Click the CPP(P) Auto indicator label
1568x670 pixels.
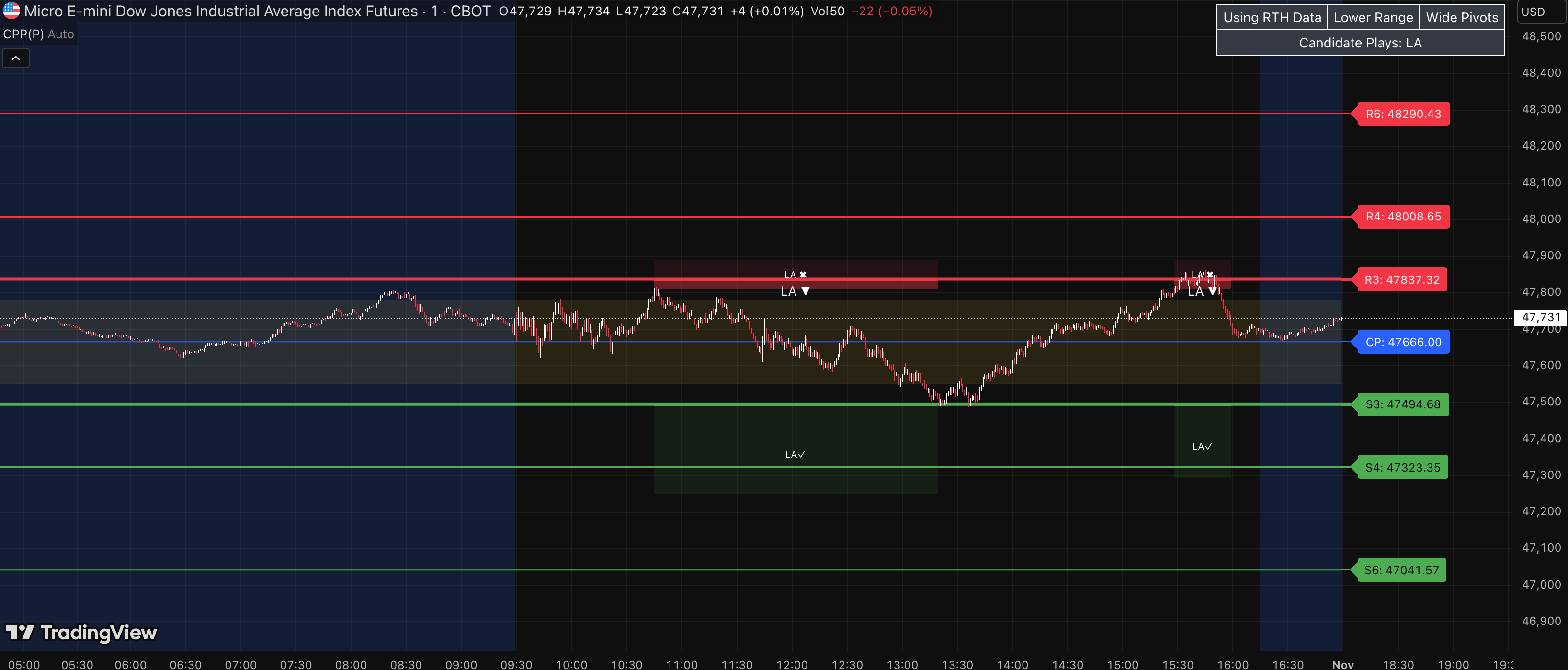click(38, 34)
